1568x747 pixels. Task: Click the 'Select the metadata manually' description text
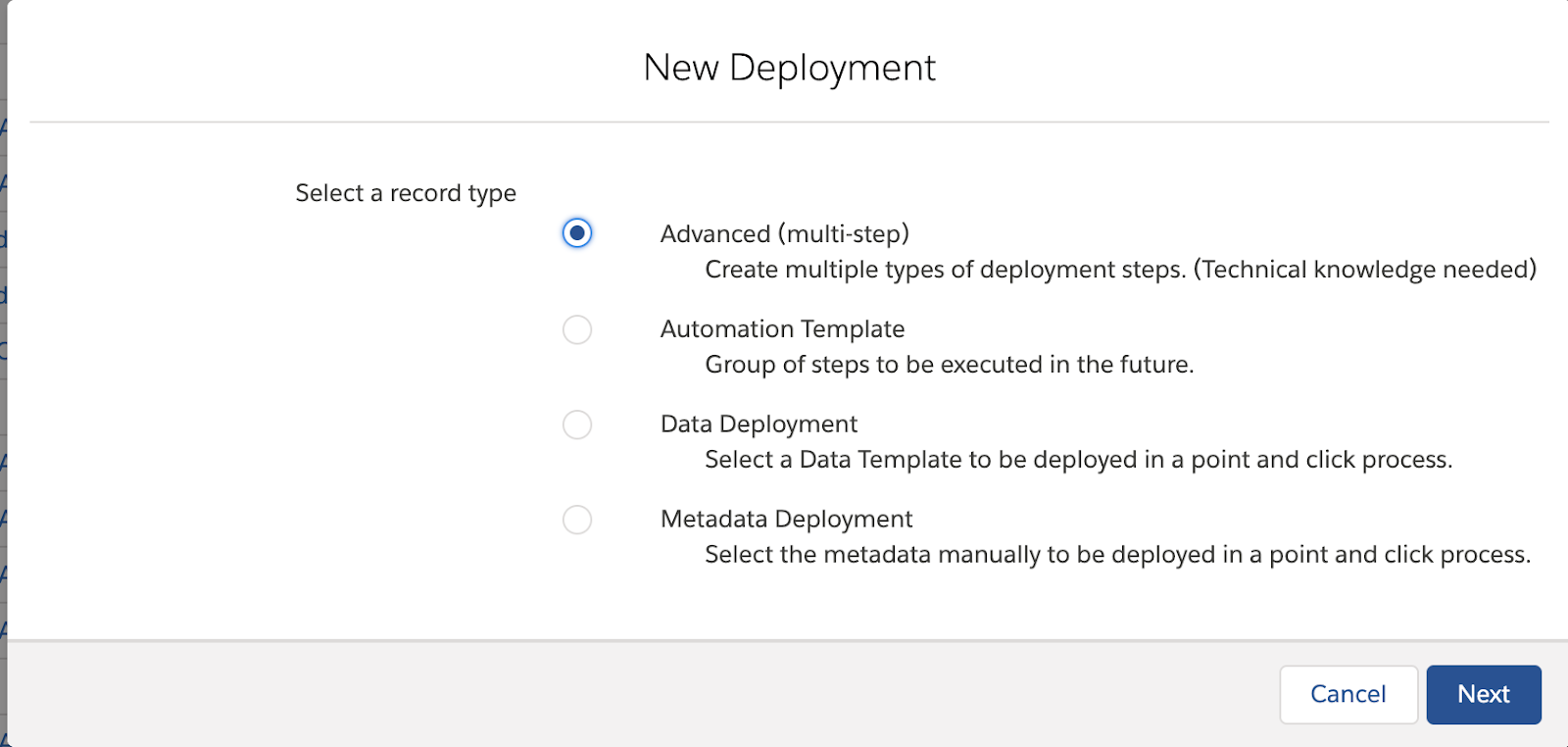click(1117, 555)
